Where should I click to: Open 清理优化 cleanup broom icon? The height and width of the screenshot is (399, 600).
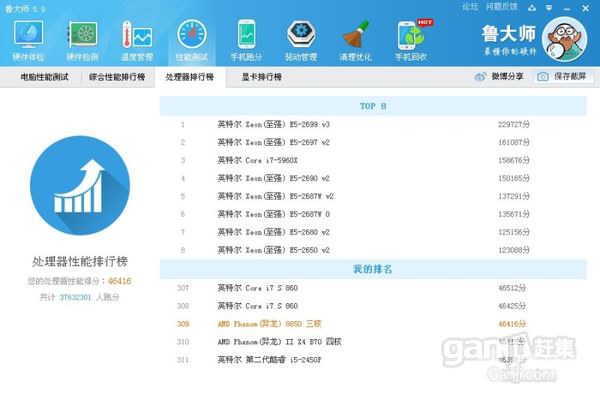pos(355,40)
